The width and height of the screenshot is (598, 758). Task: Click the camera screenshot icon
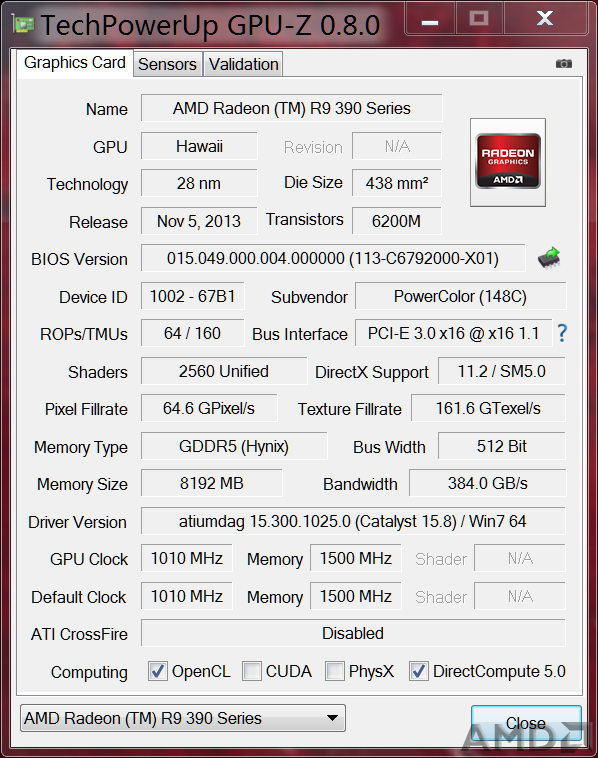pyautogui.click(x=564, y=63)
